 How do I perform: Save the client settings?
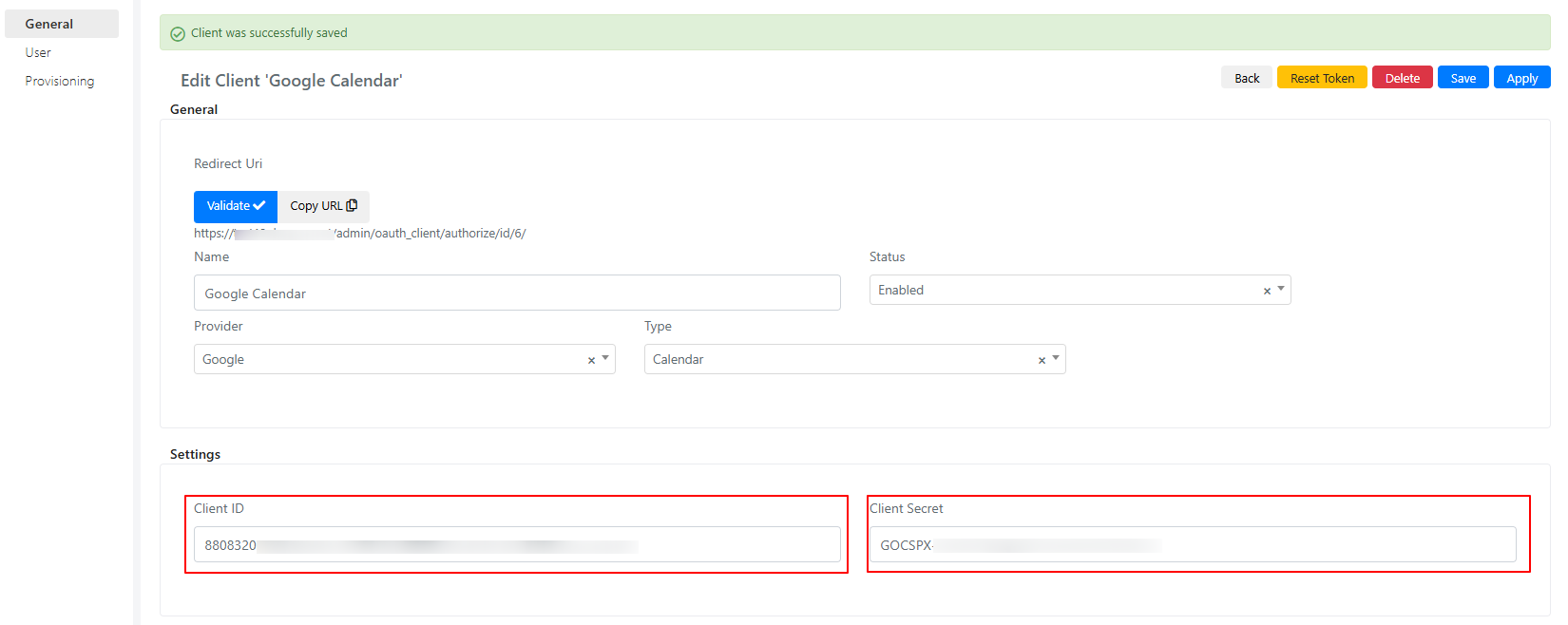1463,78
